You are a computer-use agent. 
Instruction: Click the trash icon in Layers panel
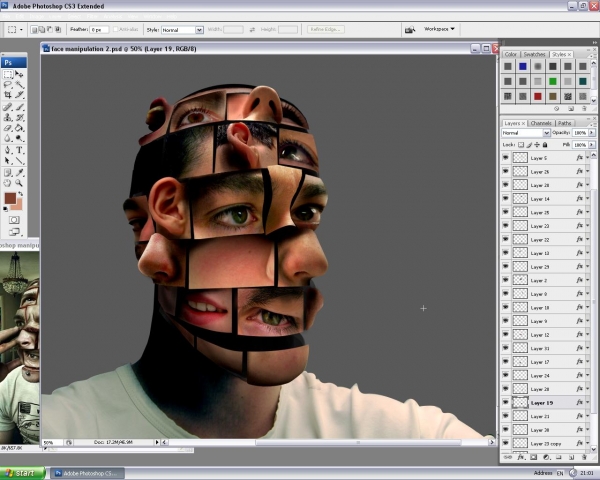coord(584,457)
